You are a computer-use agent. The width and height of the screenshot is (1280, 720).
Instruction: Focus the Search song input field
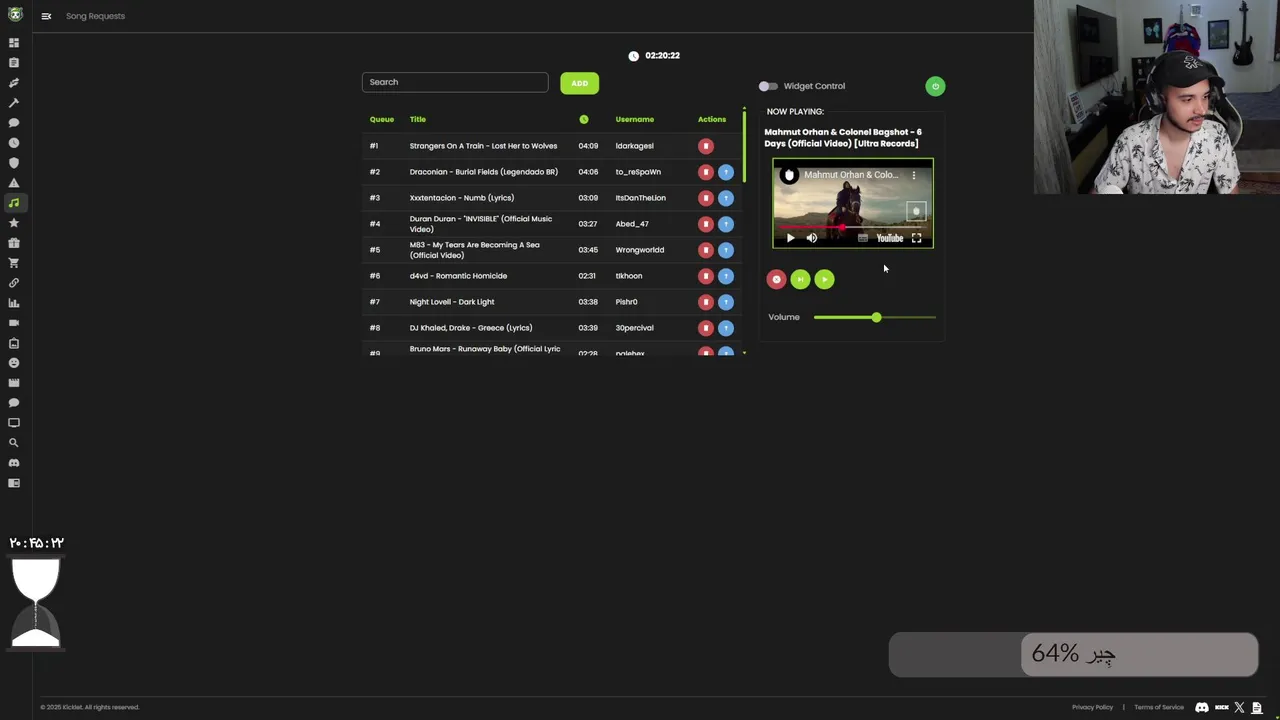tap(455, 82)
